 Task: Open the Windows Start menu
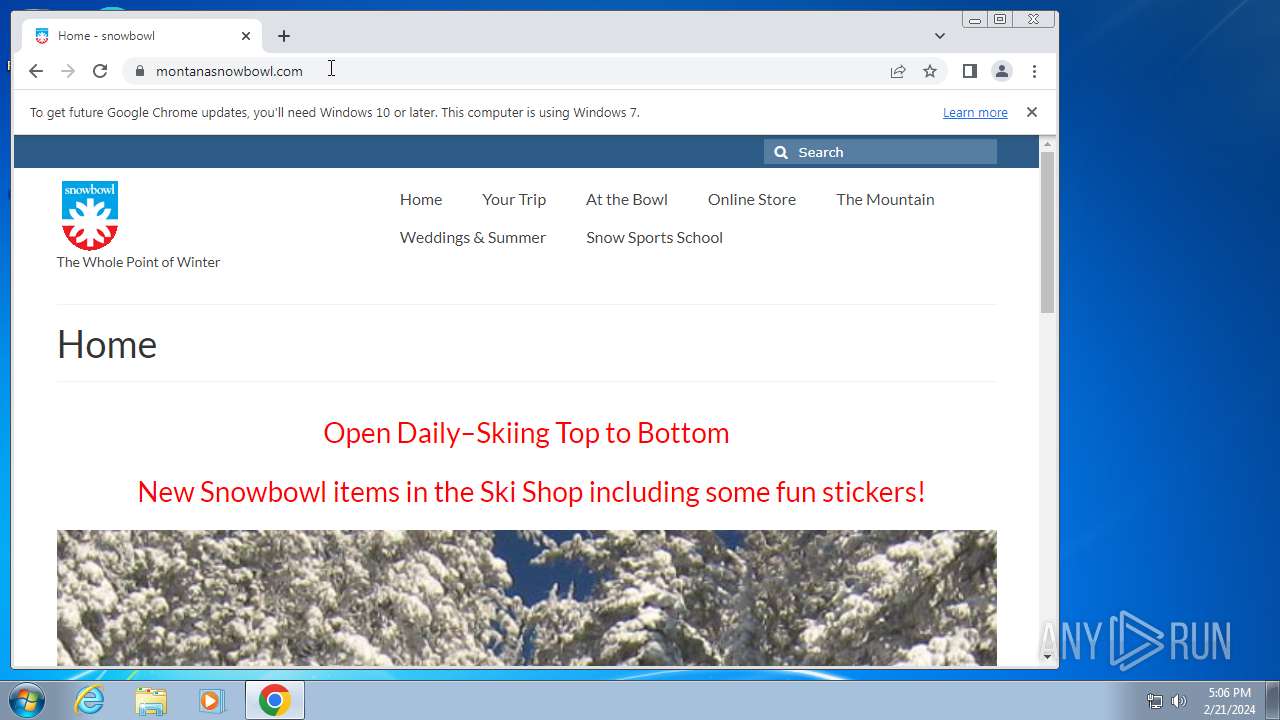[27, 700]
